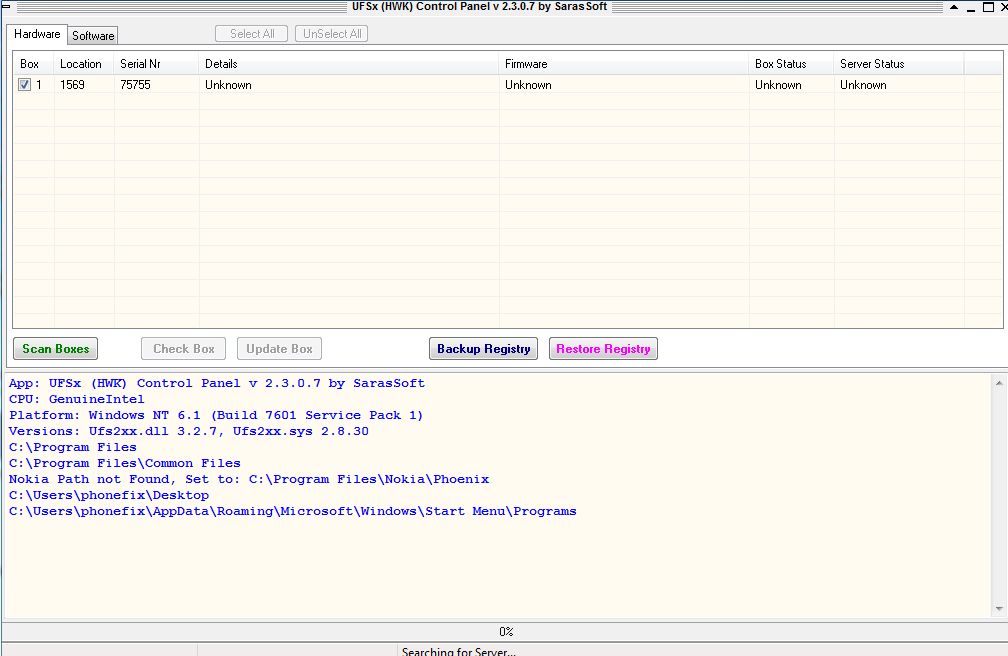Screen dimensions: 1008x656
Task: Click the Select All button
Action: [252, 34]
